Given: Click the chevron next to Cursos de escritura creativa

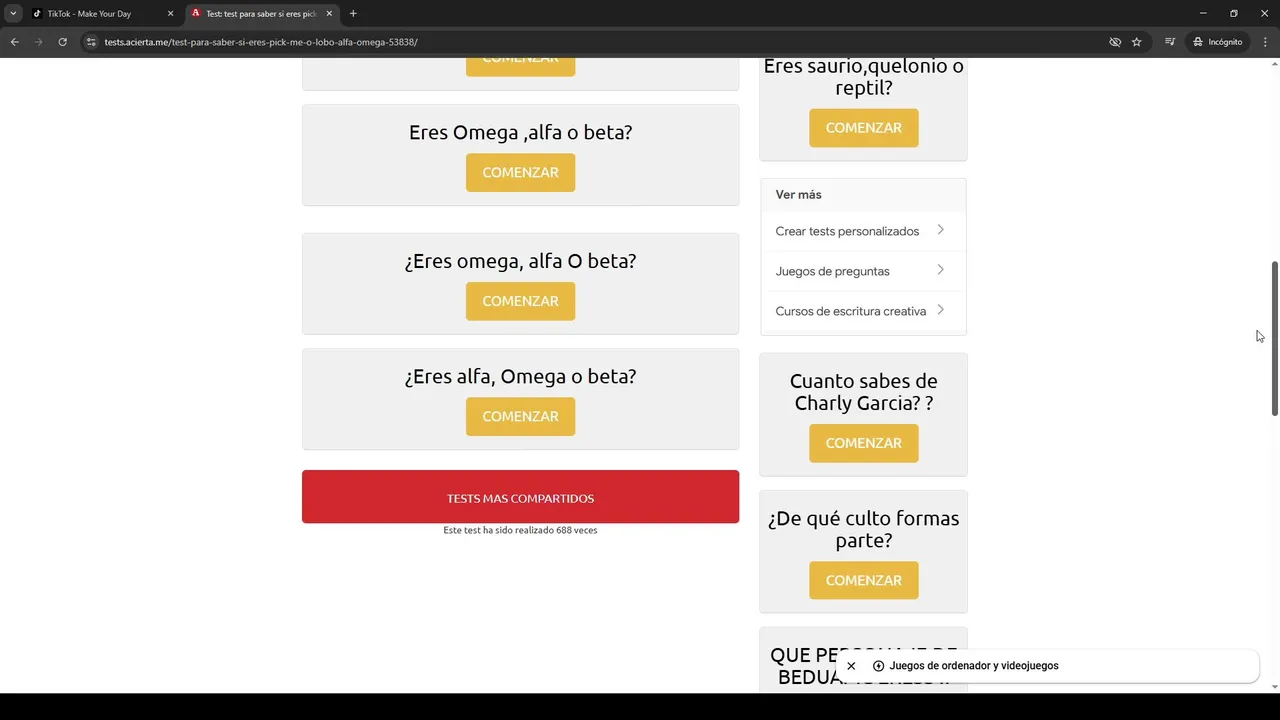Looking at the screenshot, I should coord(940,310).
